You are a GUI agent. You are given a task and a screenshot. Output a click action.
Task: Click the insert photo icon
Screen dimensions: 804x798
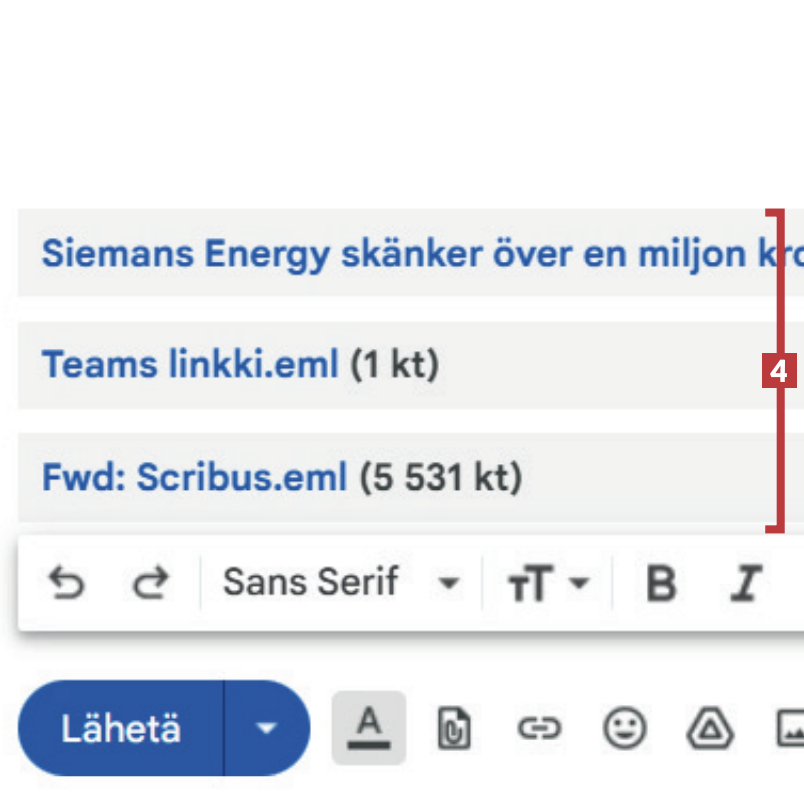click(x=790, y=729)
